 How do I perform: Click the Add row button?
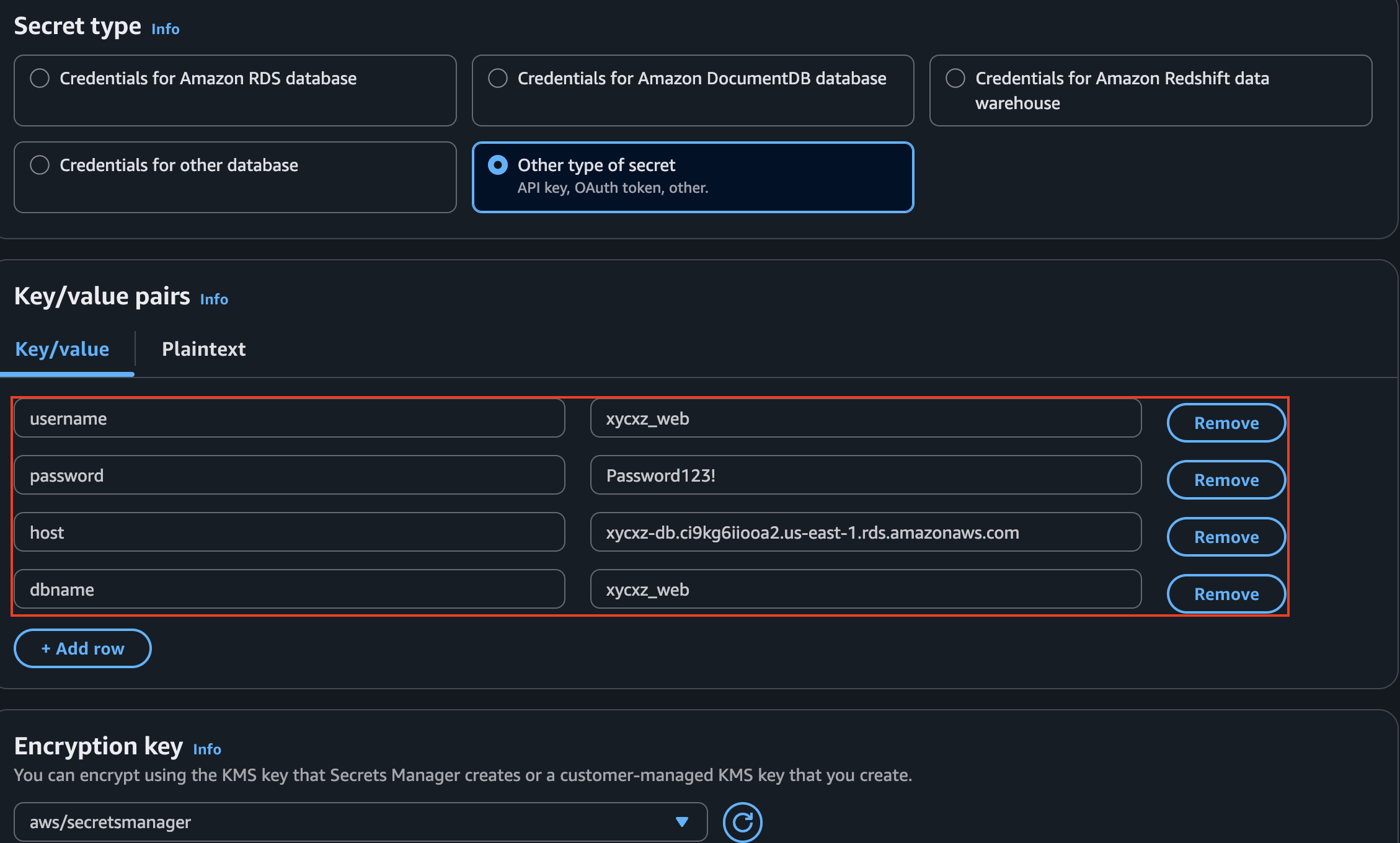(x=82, y=648)
